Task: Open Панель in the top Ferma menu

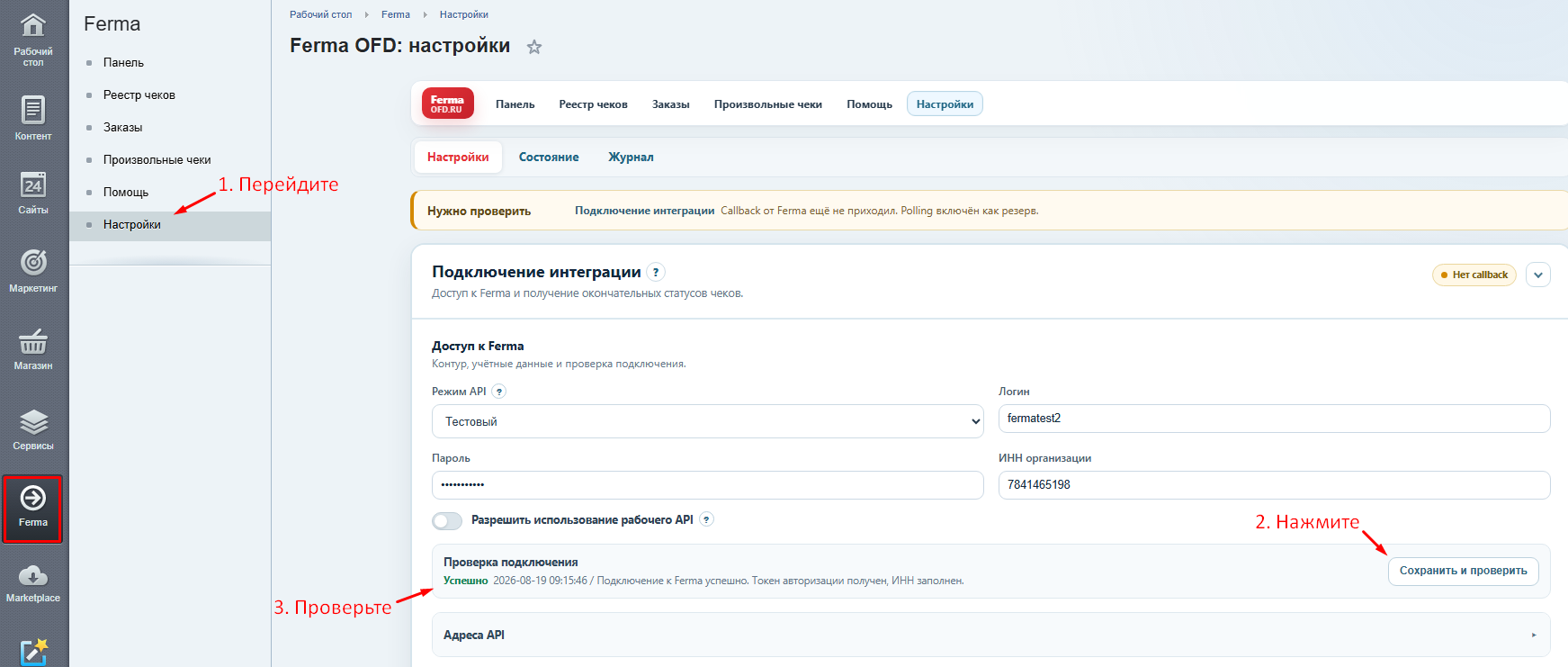Action: [x=515, y=104]
